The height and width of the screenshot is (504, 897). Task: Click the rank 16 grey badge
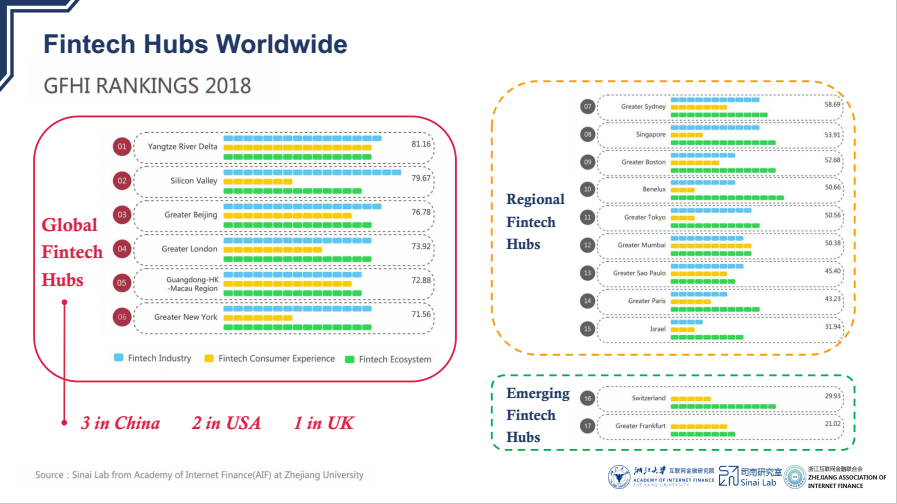tap(588, 398)
